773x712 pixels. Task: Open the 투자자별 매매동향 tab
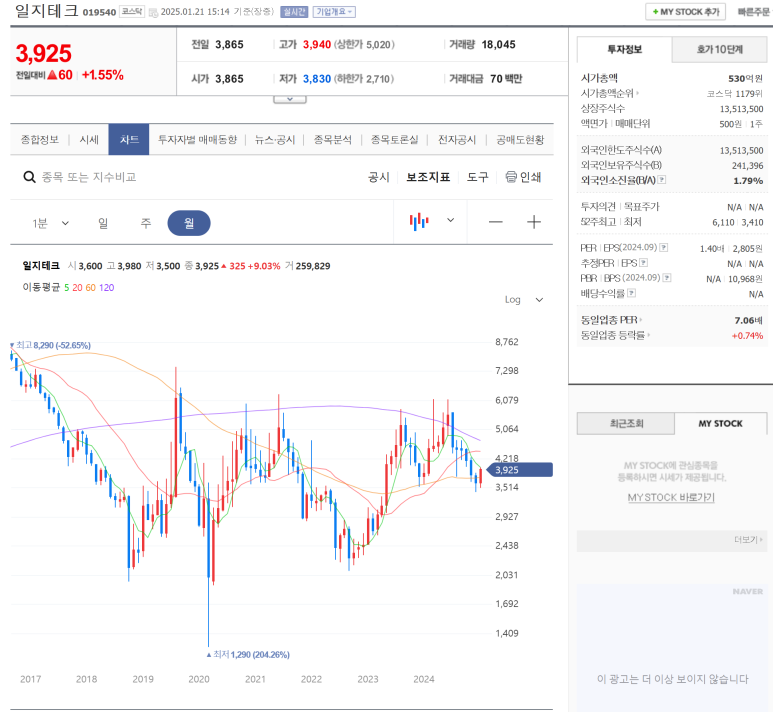coord(197,140)
